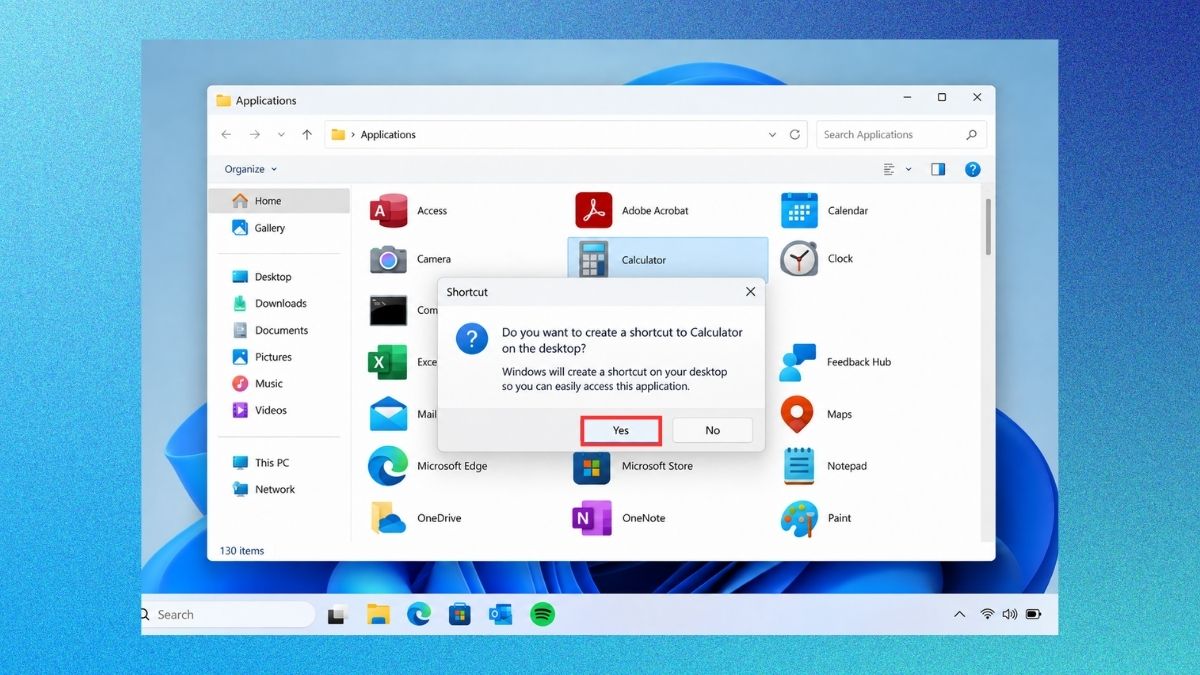Open the OneNote app icon
This screenshot has height=675, width=1200.
point(592,518)
